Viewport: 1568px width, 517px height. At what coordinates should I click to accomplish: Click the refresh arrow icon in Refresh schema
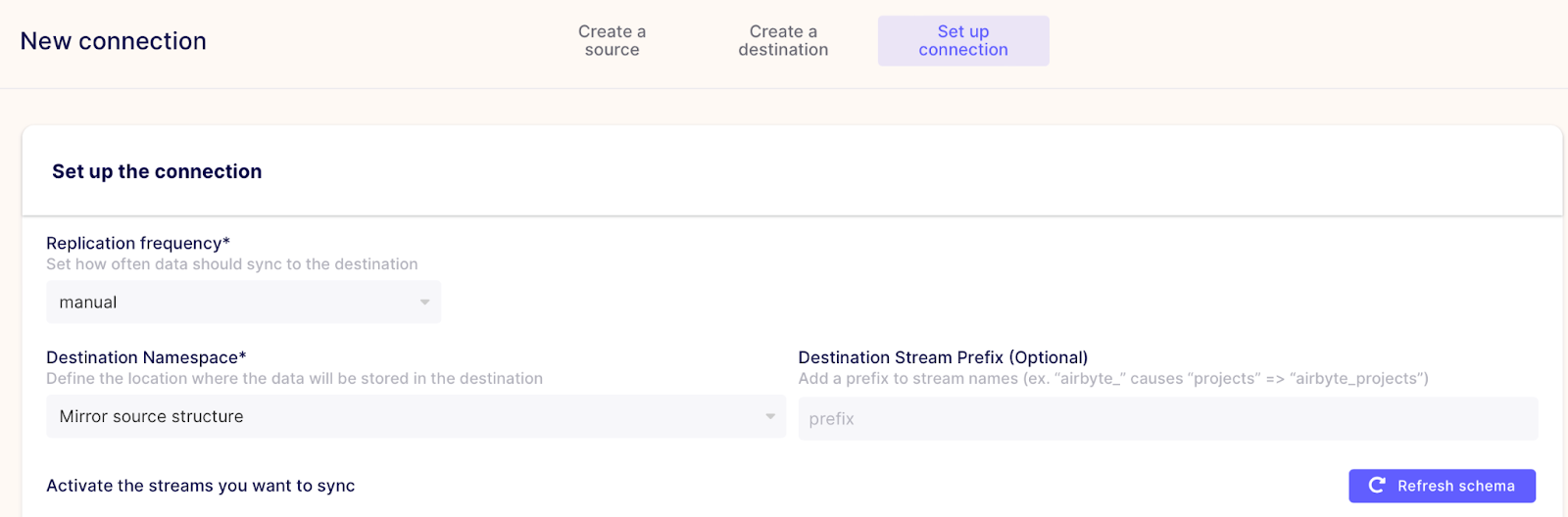[1377, 486]
